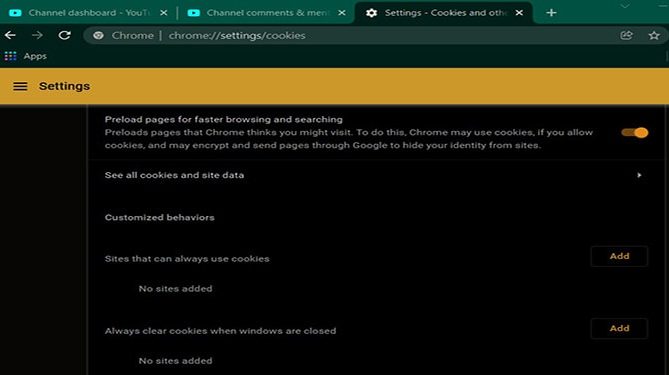Click 'Sites that can always use cookies' text
Viewport: 669px width, 375px height.
point(187,259)
